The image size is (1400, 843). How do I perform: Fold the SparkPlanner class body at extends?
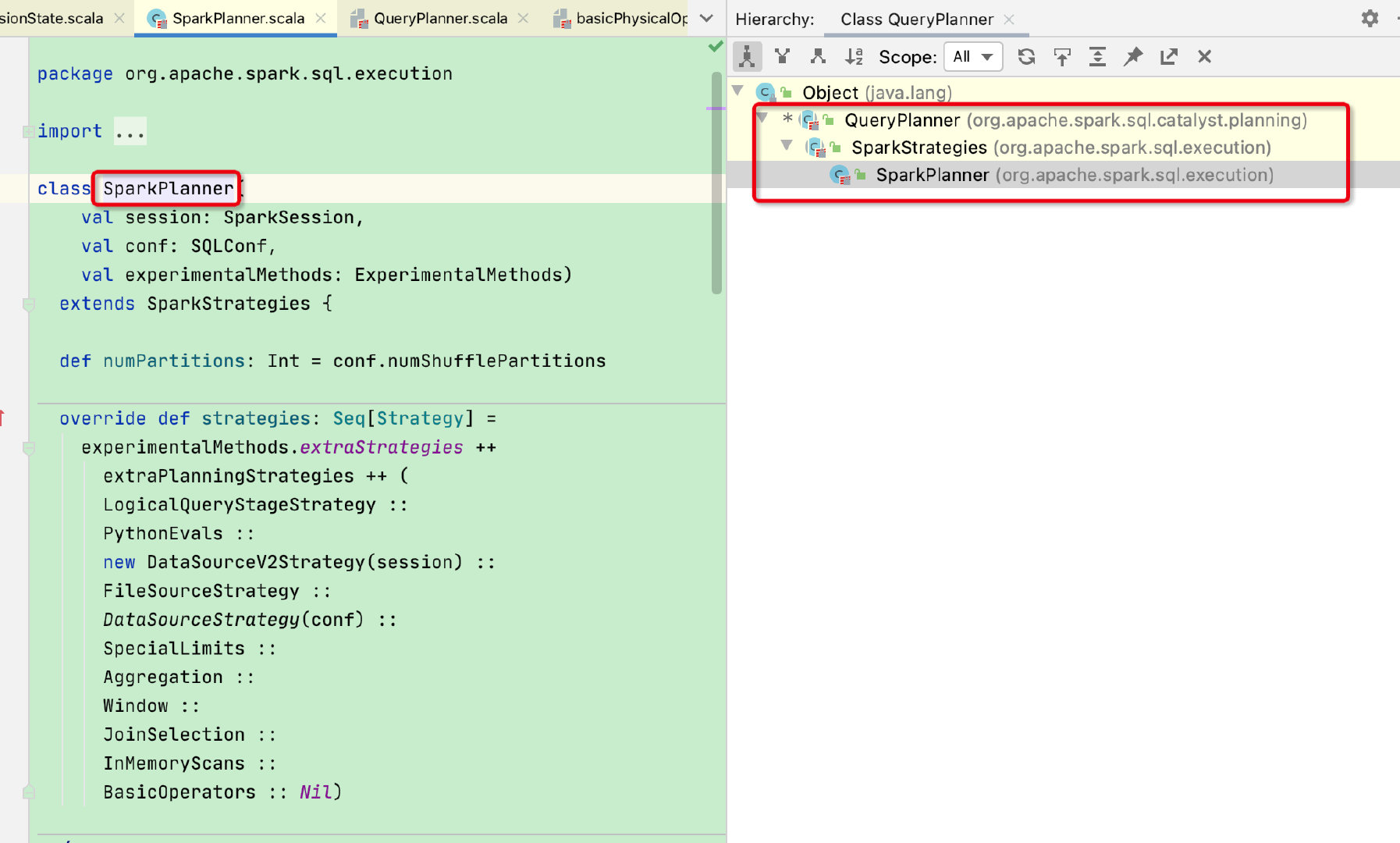29,304
